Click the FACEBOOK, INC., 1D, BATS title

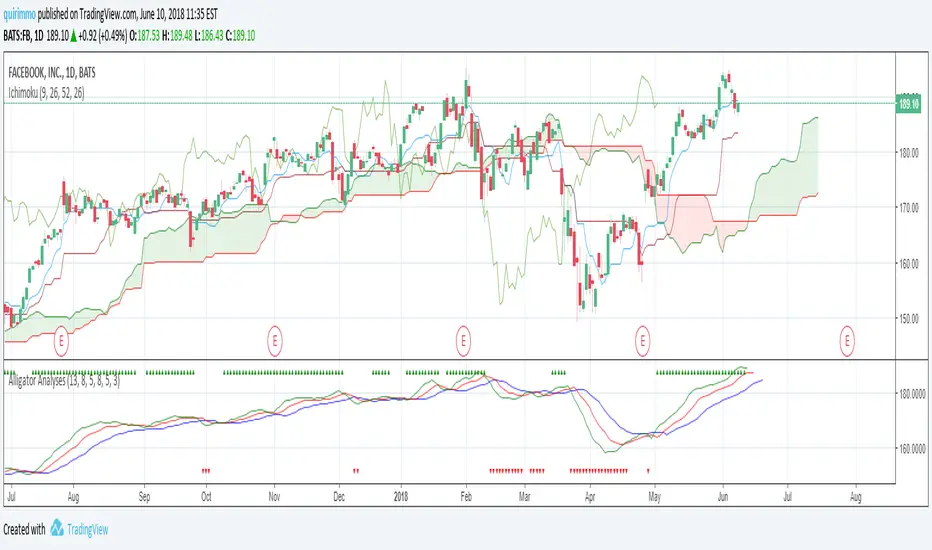pos(52,73)
